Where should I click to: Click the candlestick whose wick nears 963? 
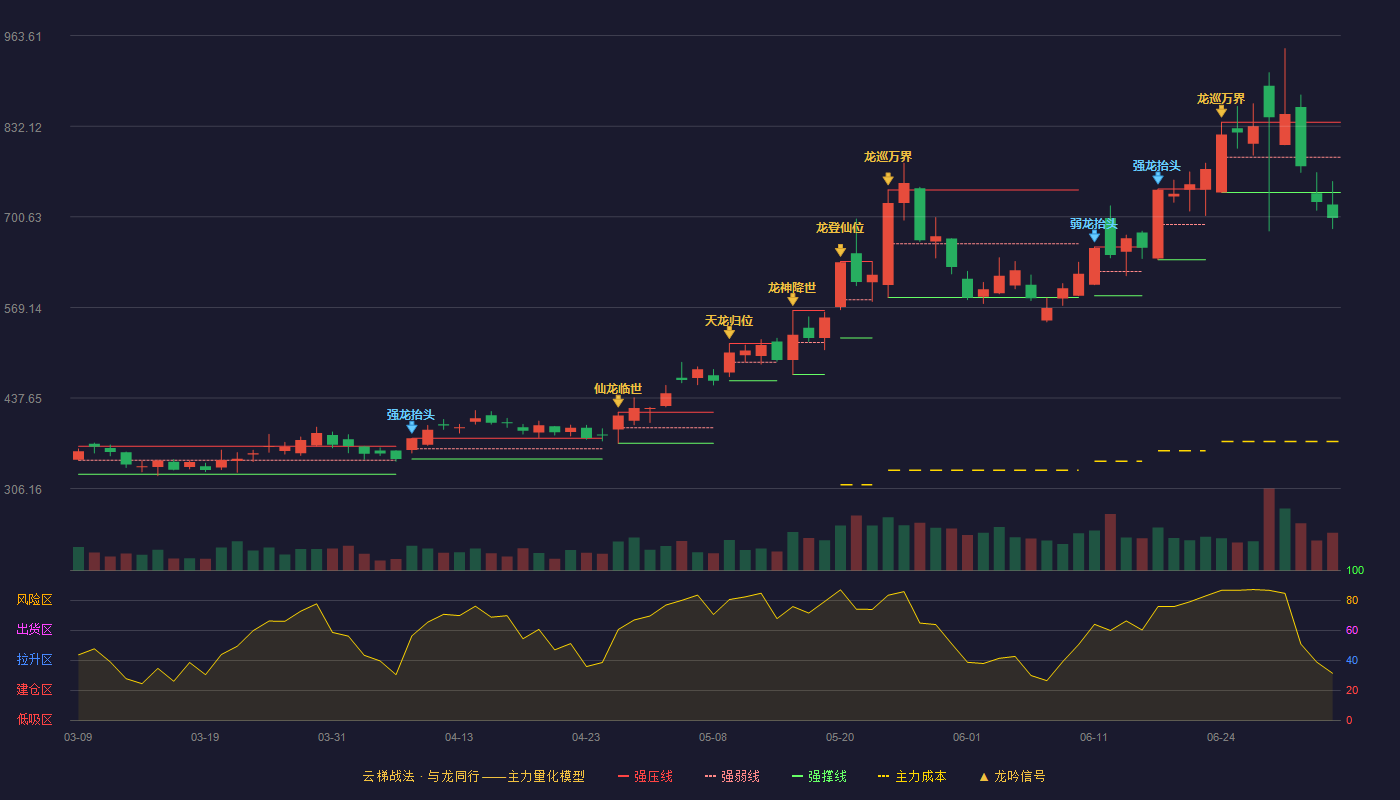click(x=1285, y=129)
